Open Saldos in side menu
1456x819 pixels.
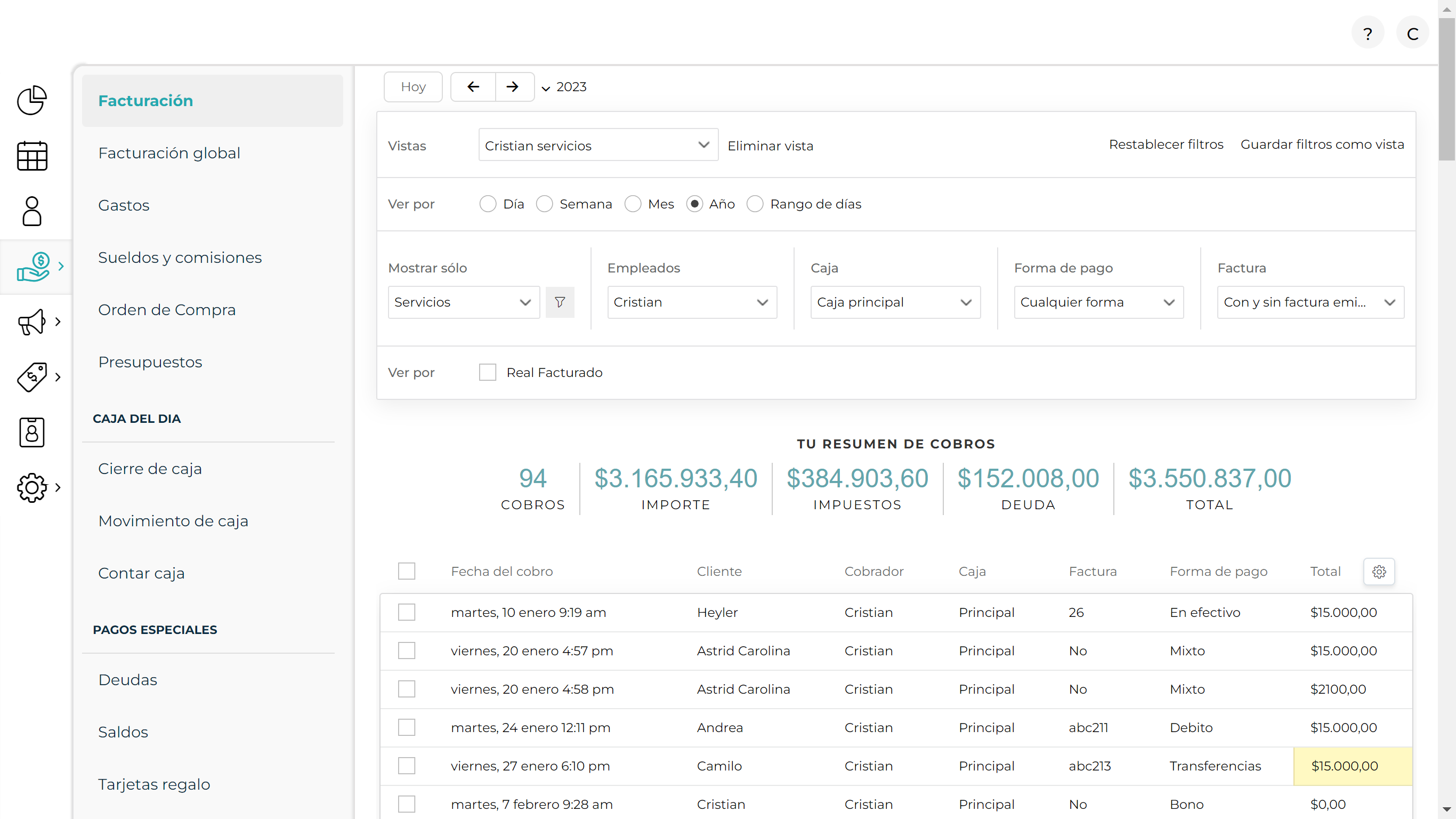(123, 732)
